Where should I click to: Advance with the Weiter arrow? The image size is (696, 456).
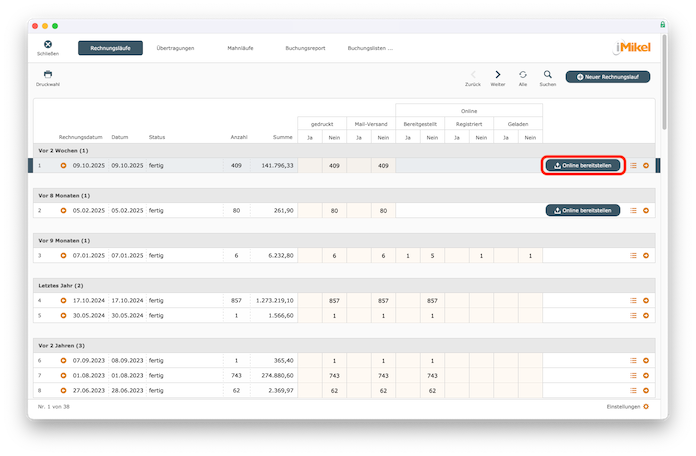[x=498, y=74]
